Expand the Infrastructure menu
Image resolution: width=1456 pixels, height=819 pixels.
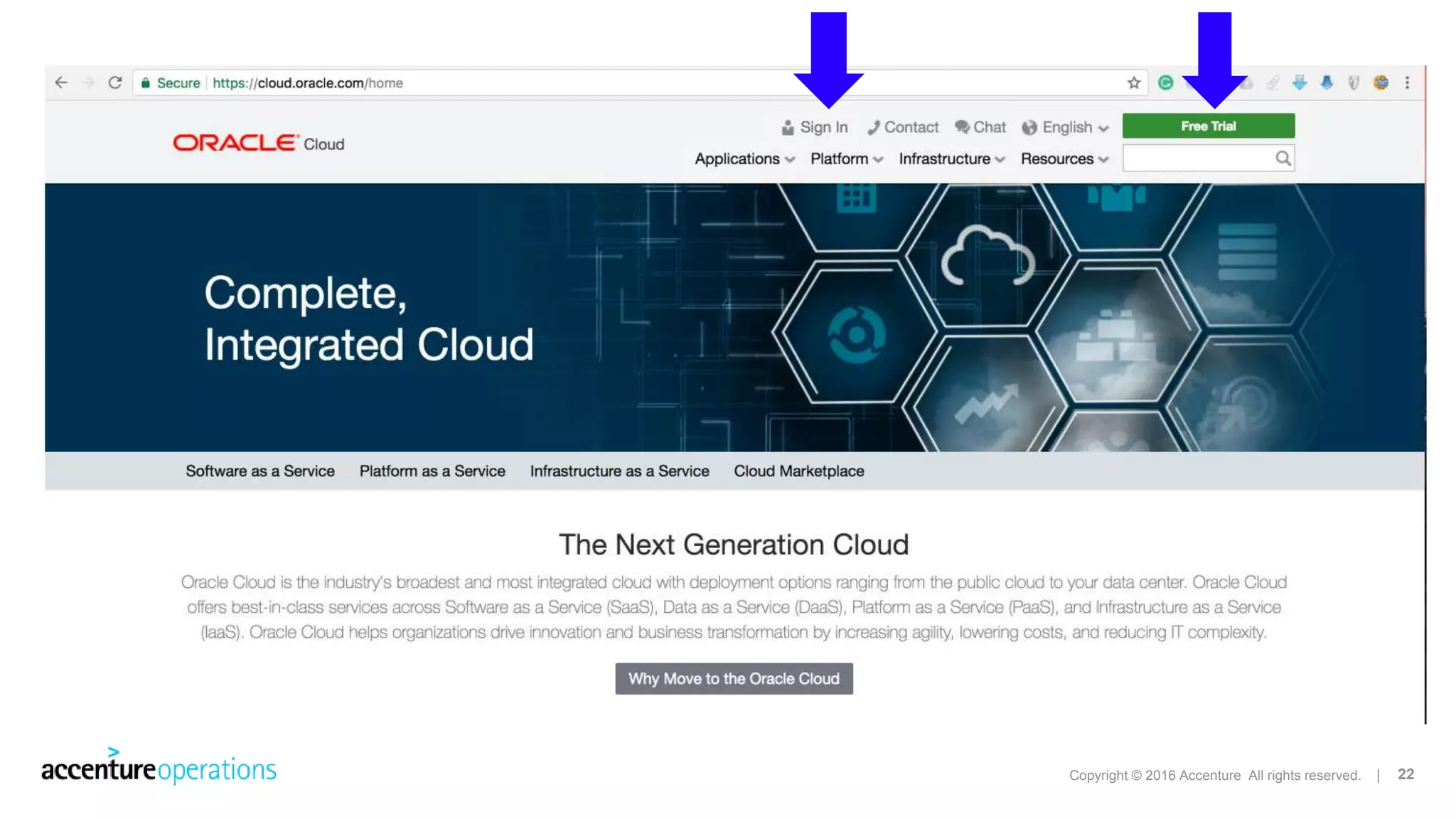[951, 159]
